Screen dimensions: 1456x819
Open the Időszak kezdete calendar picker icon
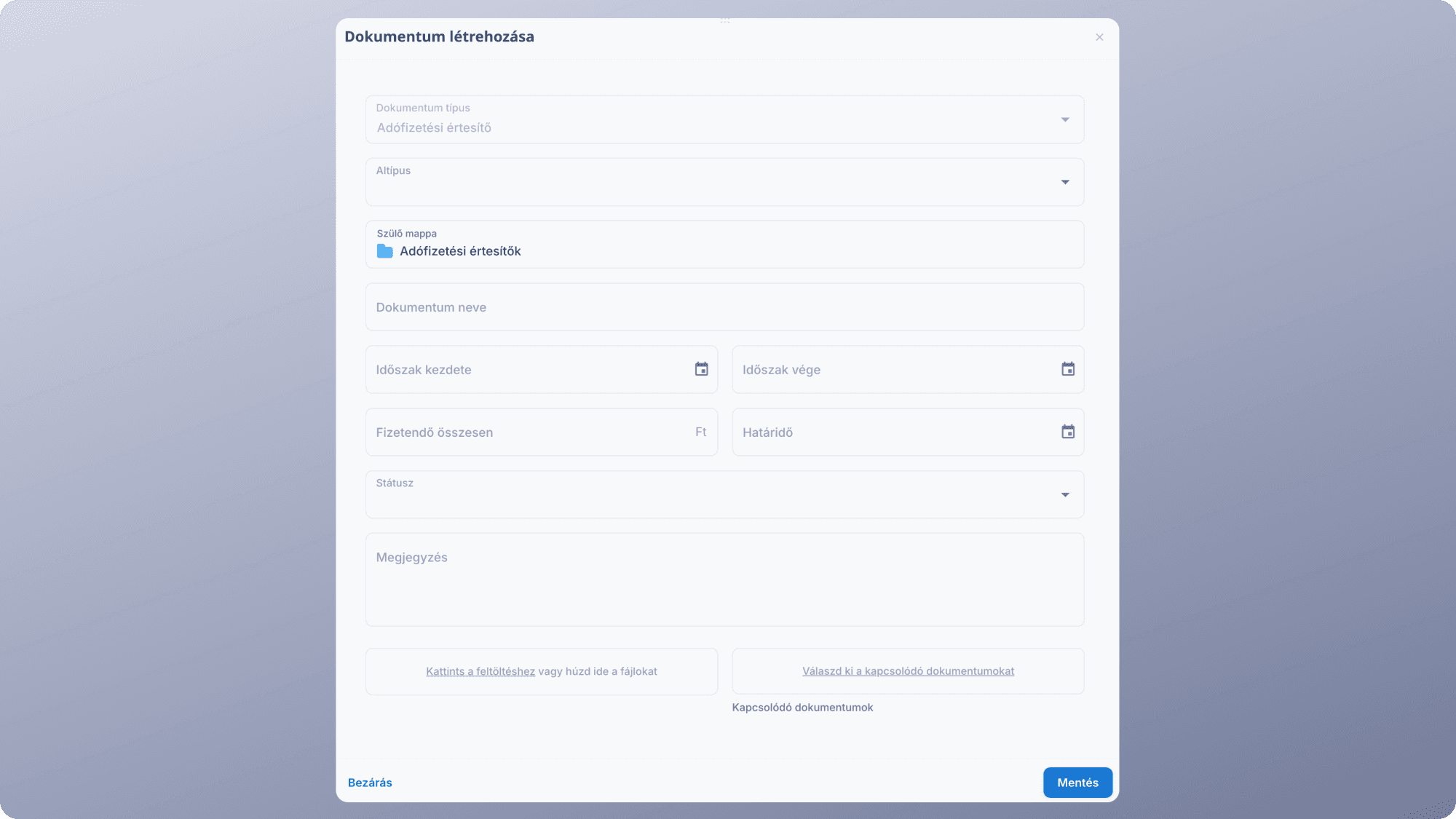(x=701, y=369)
